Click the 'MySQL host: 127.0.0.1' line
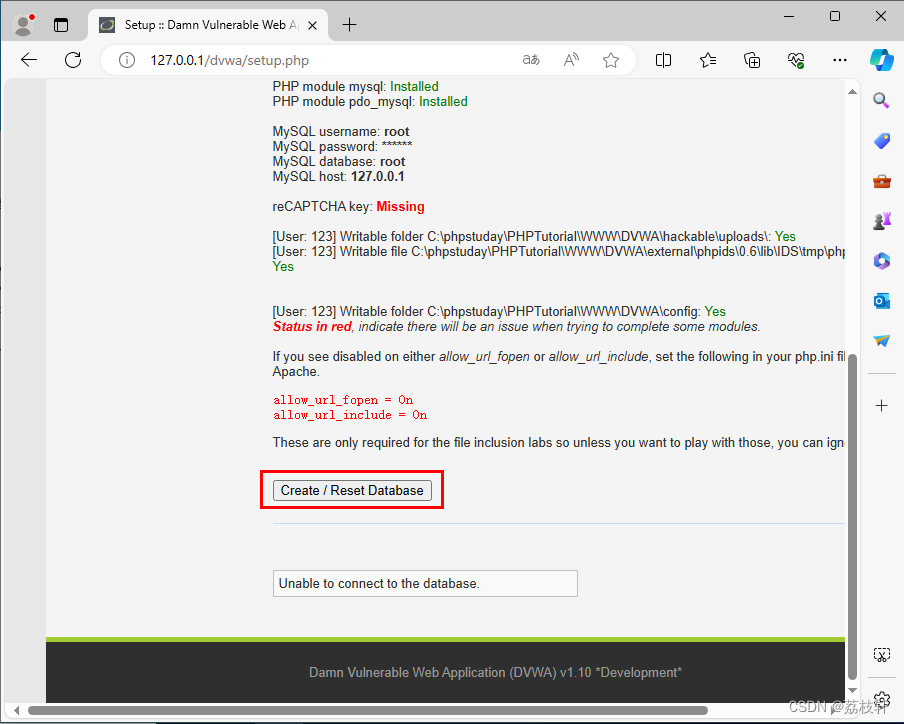 pyautogui.click(x=338, y=176)
